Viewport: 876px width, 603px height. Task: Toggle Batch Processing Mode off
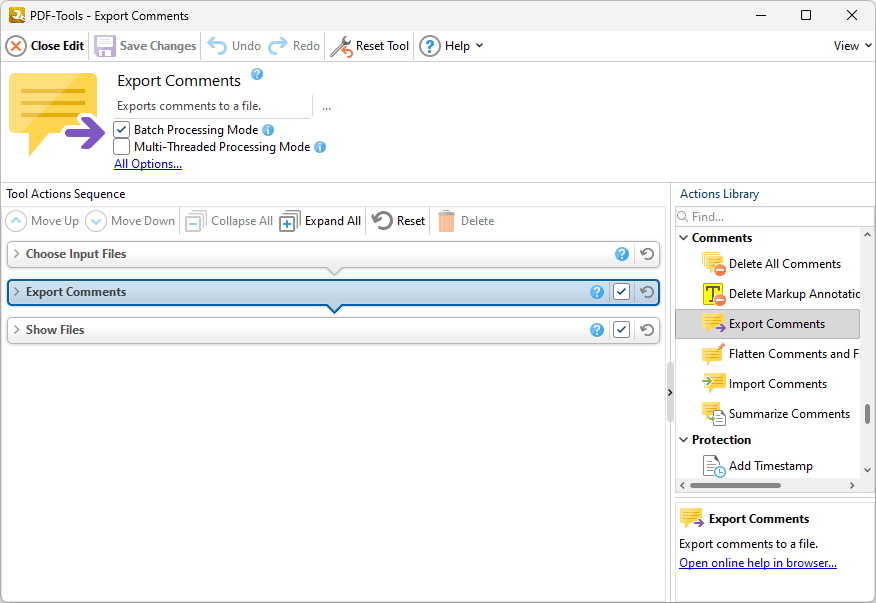tap(121, 129)
